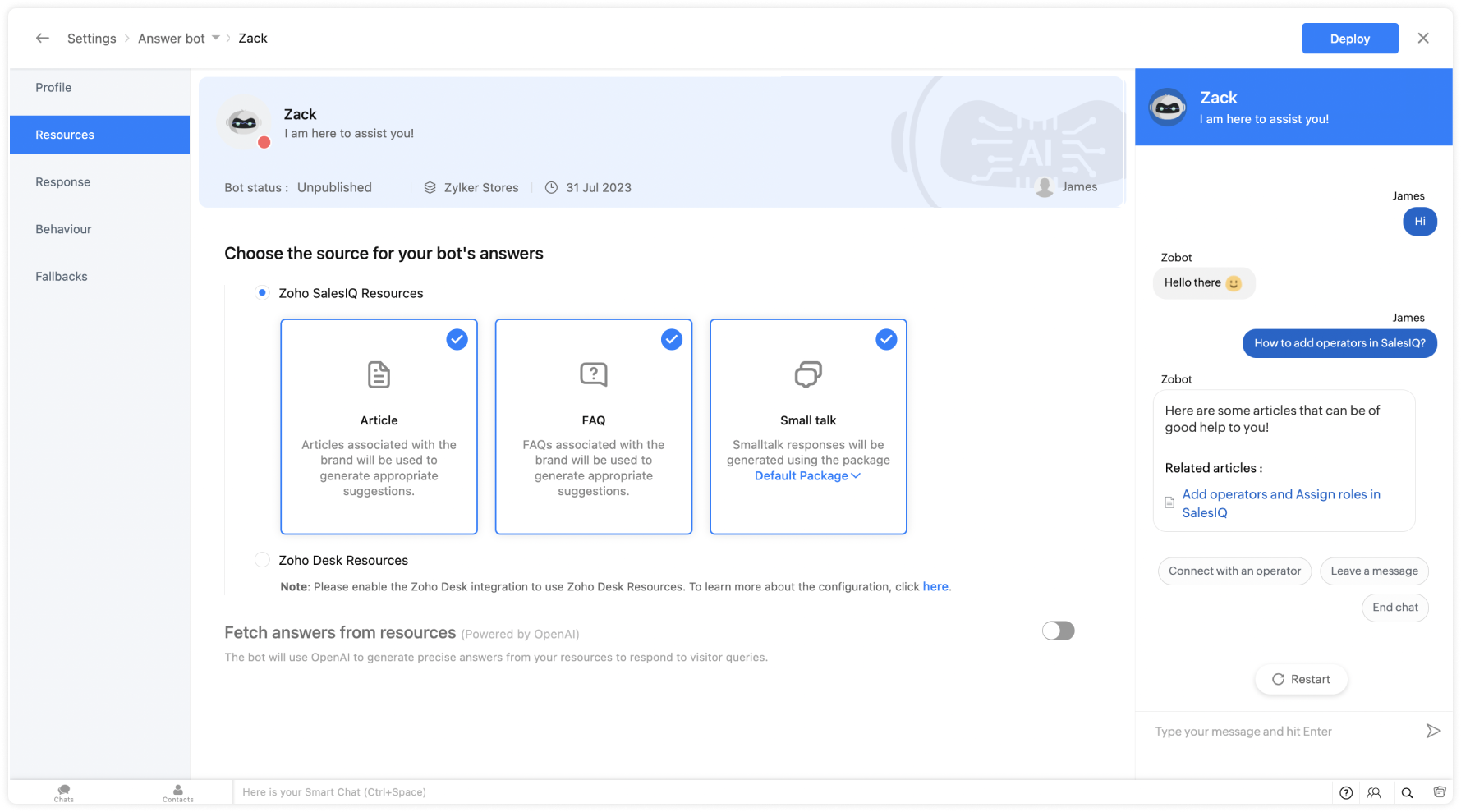1461x812 pixels.
Task: Enable the Fetch answers from resources toggle
Action: (1058, 631)
